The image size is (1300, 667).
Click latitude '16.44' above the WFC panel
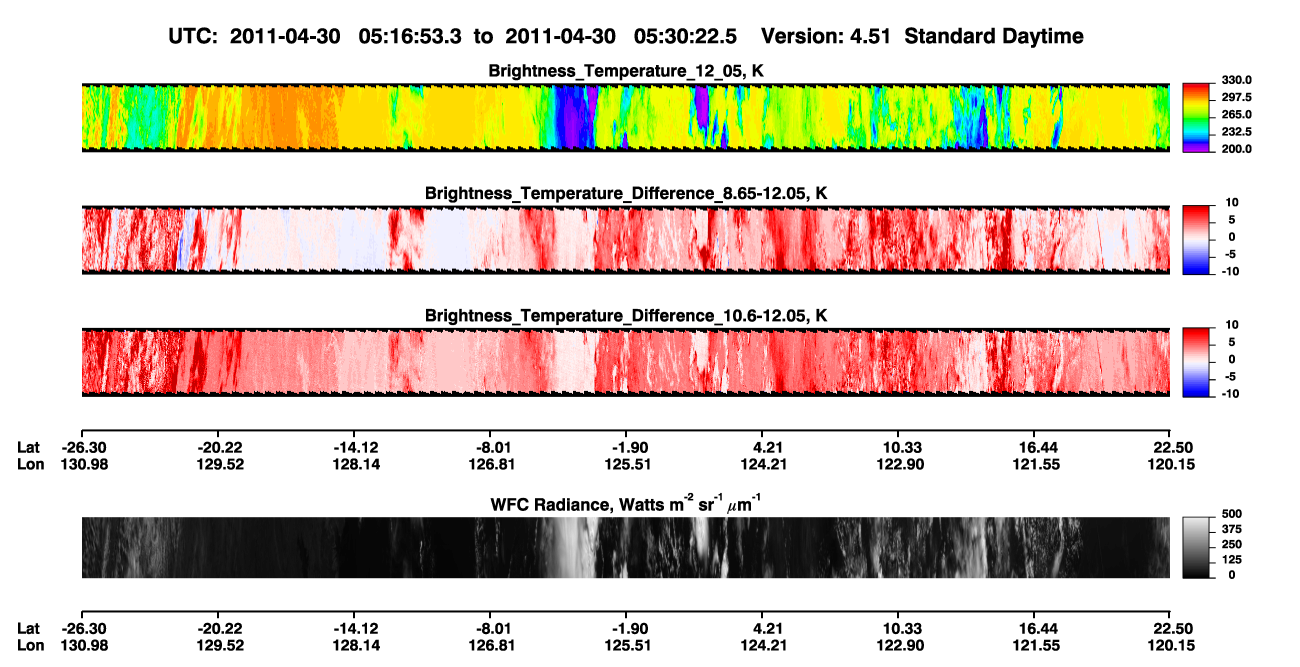click(x=1038, y=448)
